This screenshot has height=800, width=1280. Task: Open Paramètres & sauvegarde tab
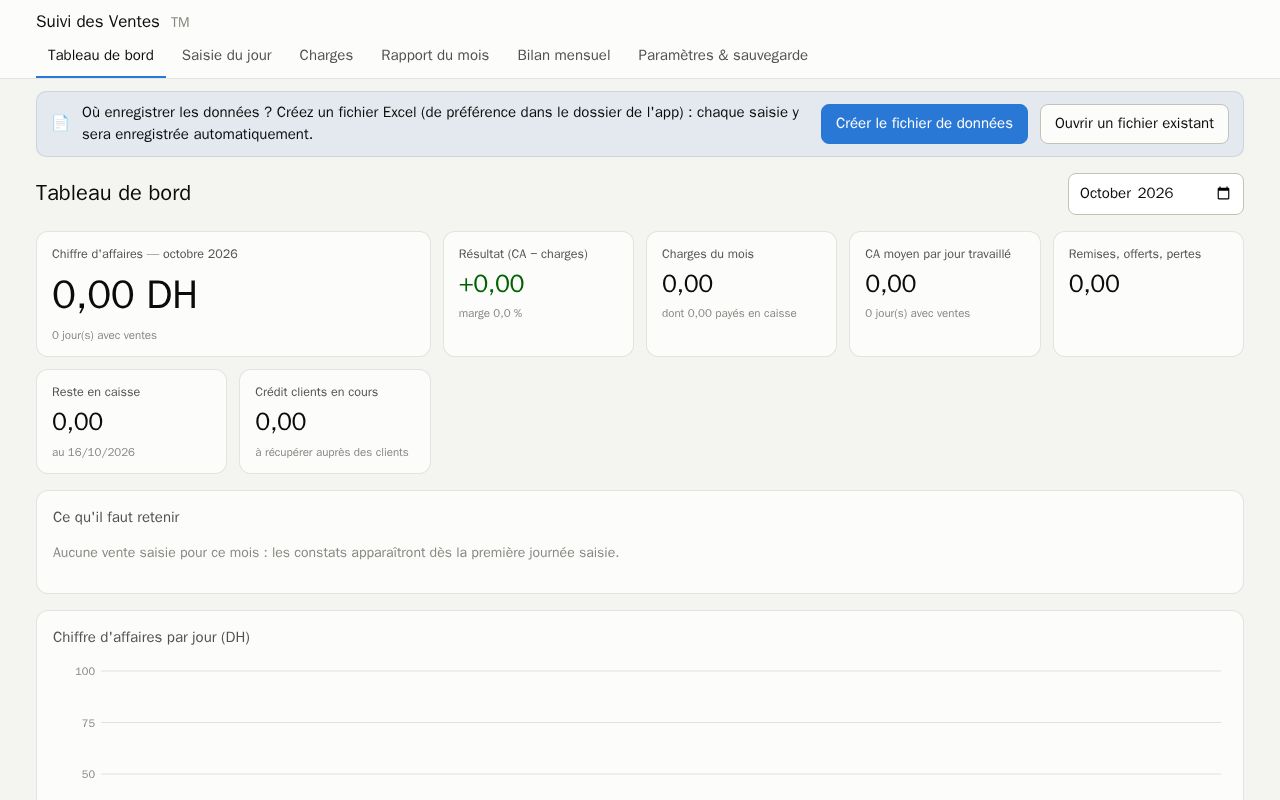pos(723,56)
